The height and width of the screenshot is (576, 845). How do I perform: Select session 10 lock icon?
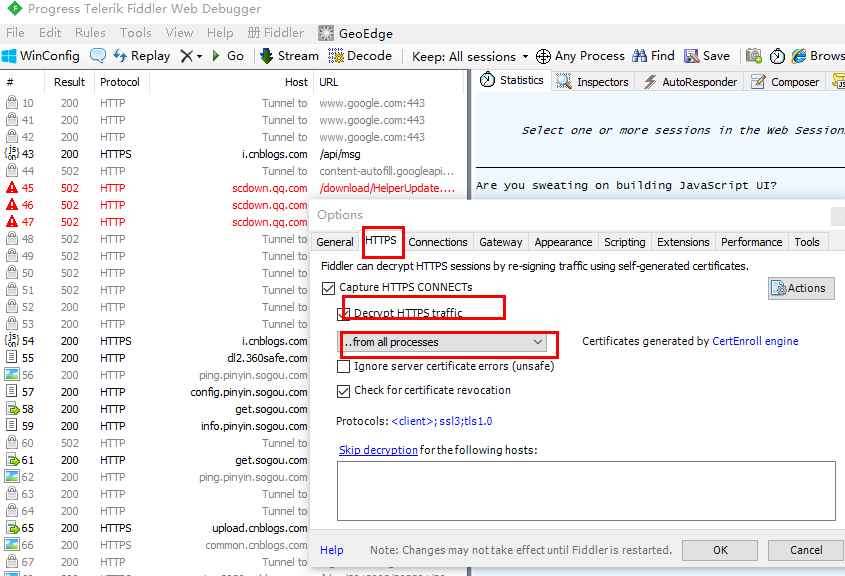[12, 102]
